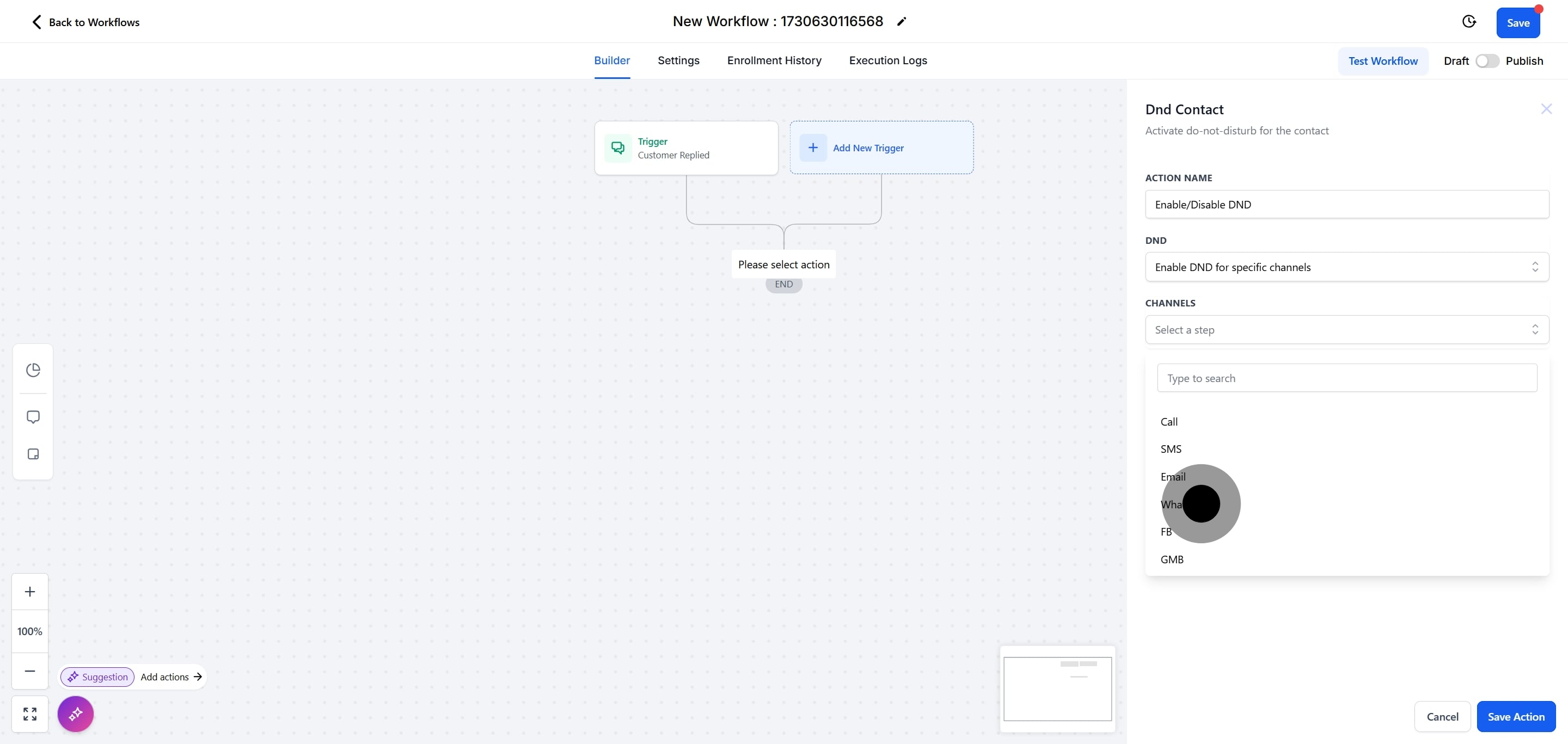Open the purple AI assistant button
The width and height of the screenshot is (1568, 744).
pos(76,714)
